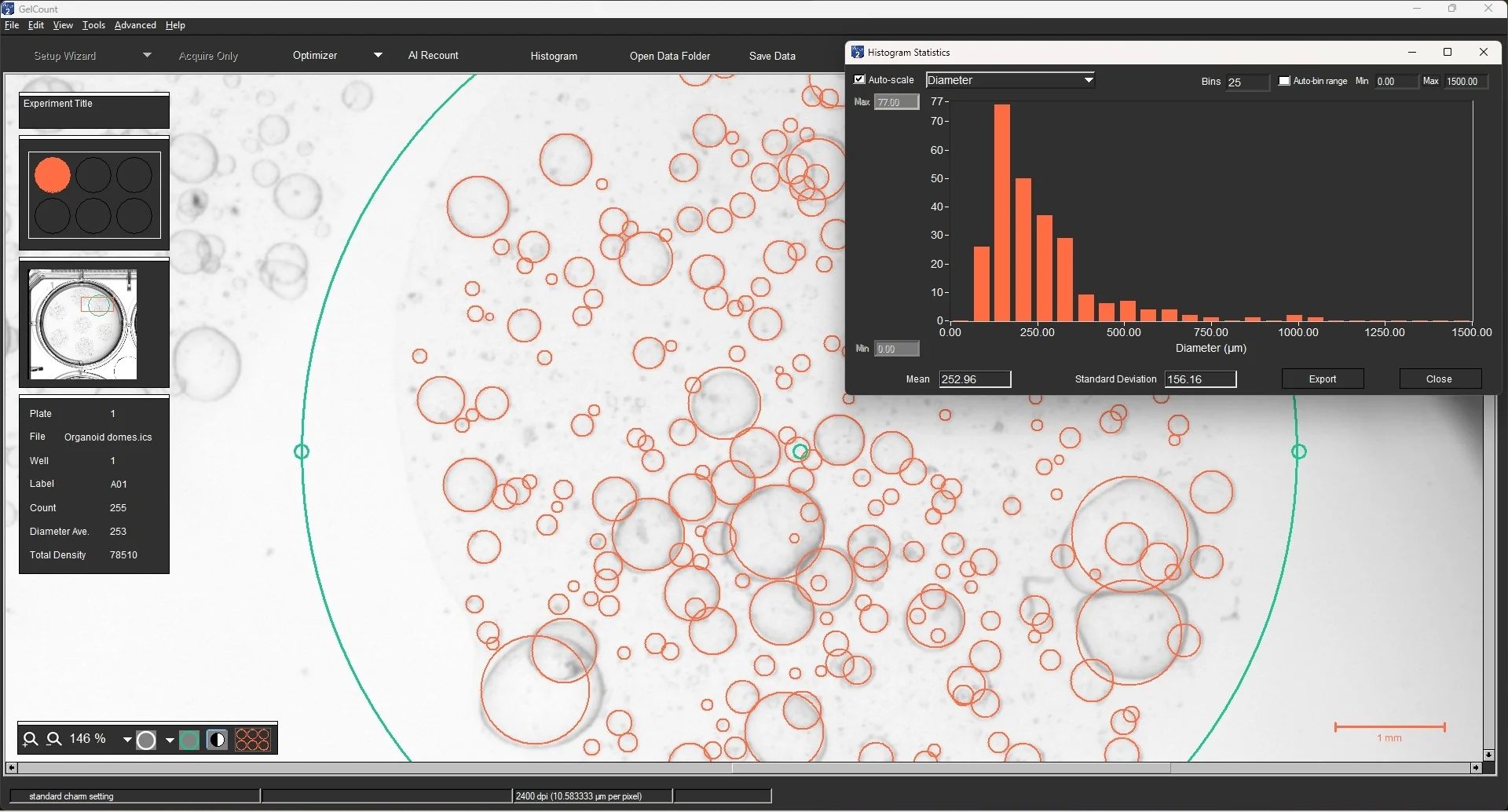The image size is (1508, 812).
Task: Enable the Auto-bin range checkbox
Action: coord(1284,81)
